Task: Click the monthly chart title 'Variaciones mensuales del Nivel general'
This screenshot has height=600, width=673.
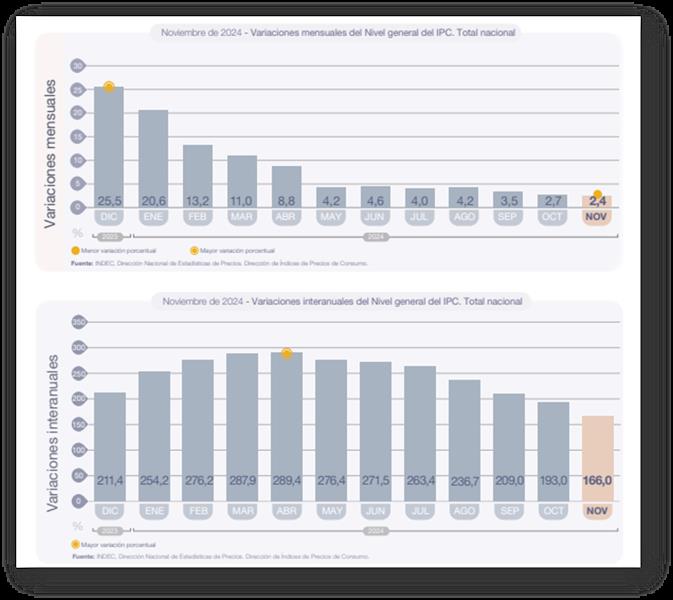Action: point(340,33)
